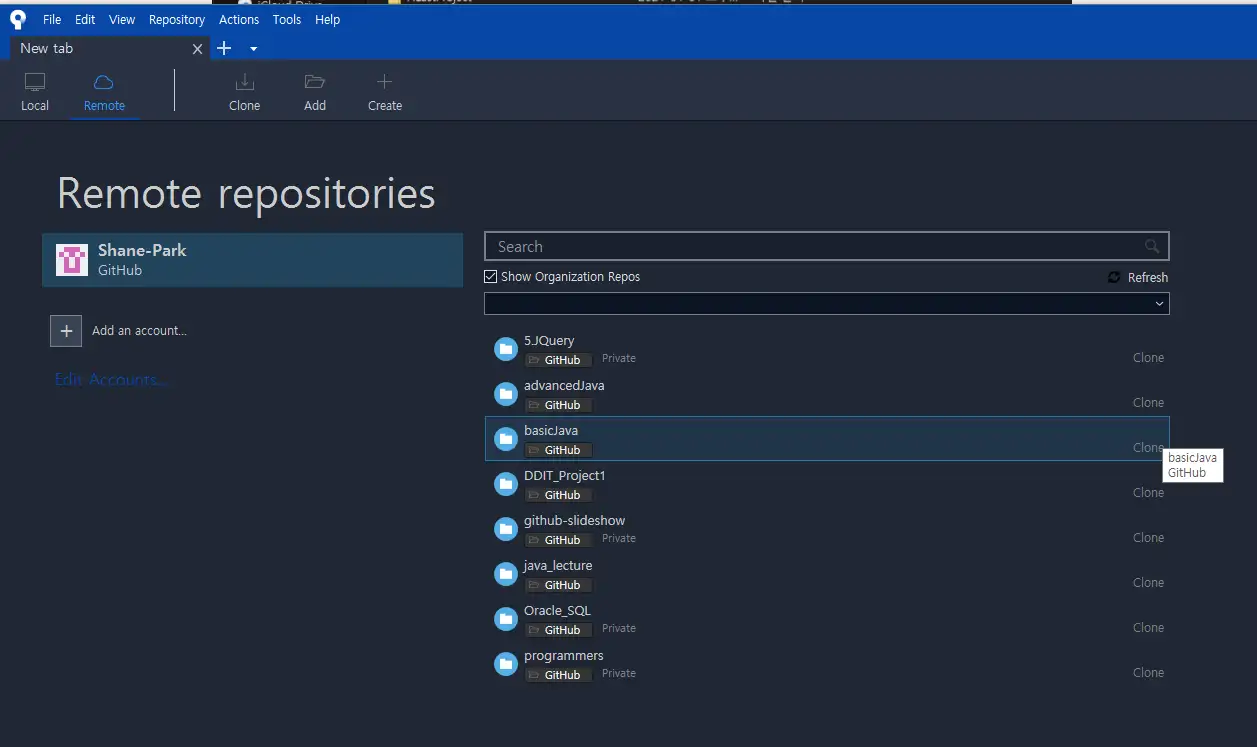The height and width of the screenshot is (747, 1257).
Task: Switch to the Remote repositories view
Action: point(104,92)
